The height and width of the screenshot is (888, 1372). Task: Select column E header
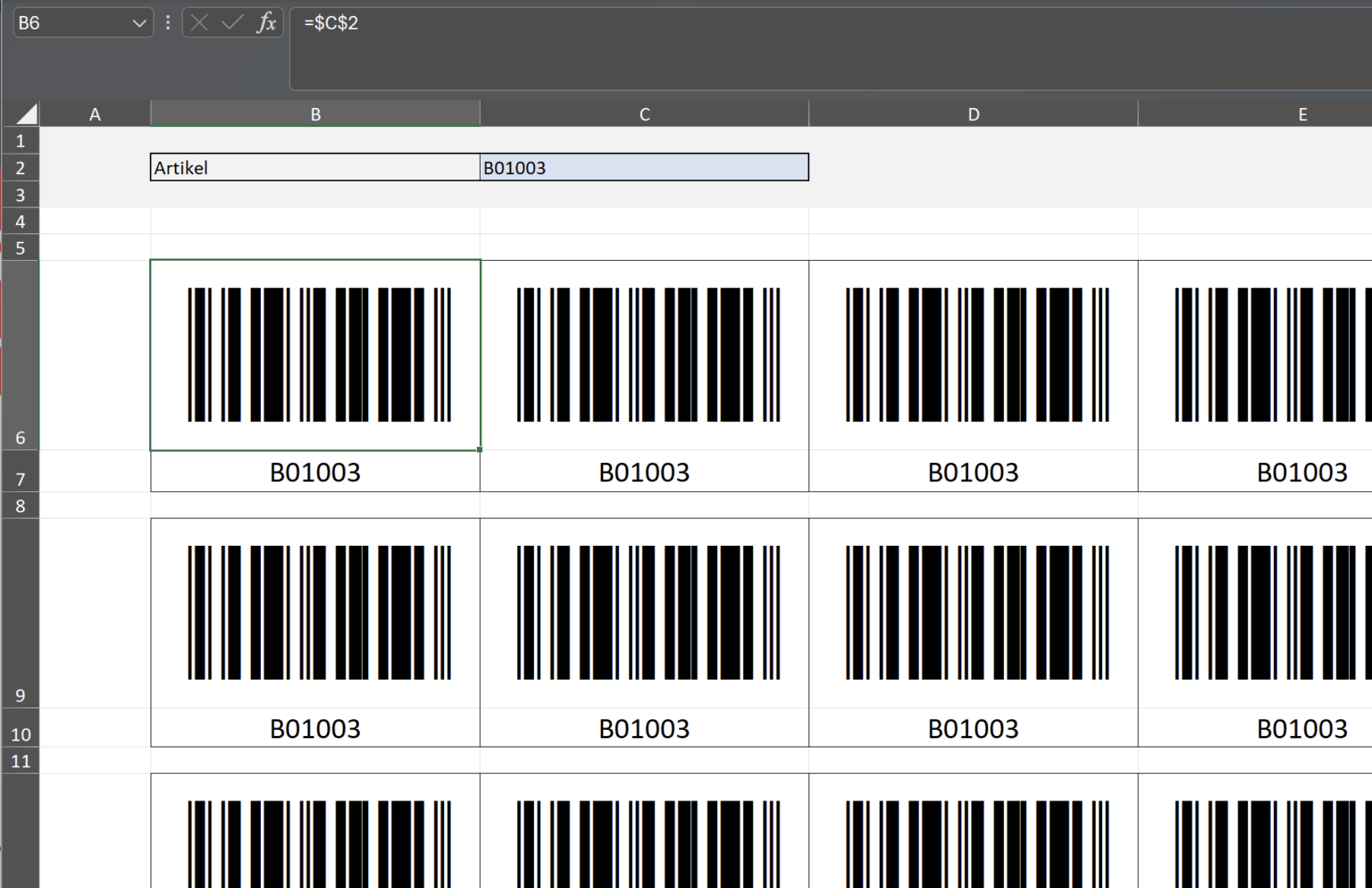point(1301,113)
